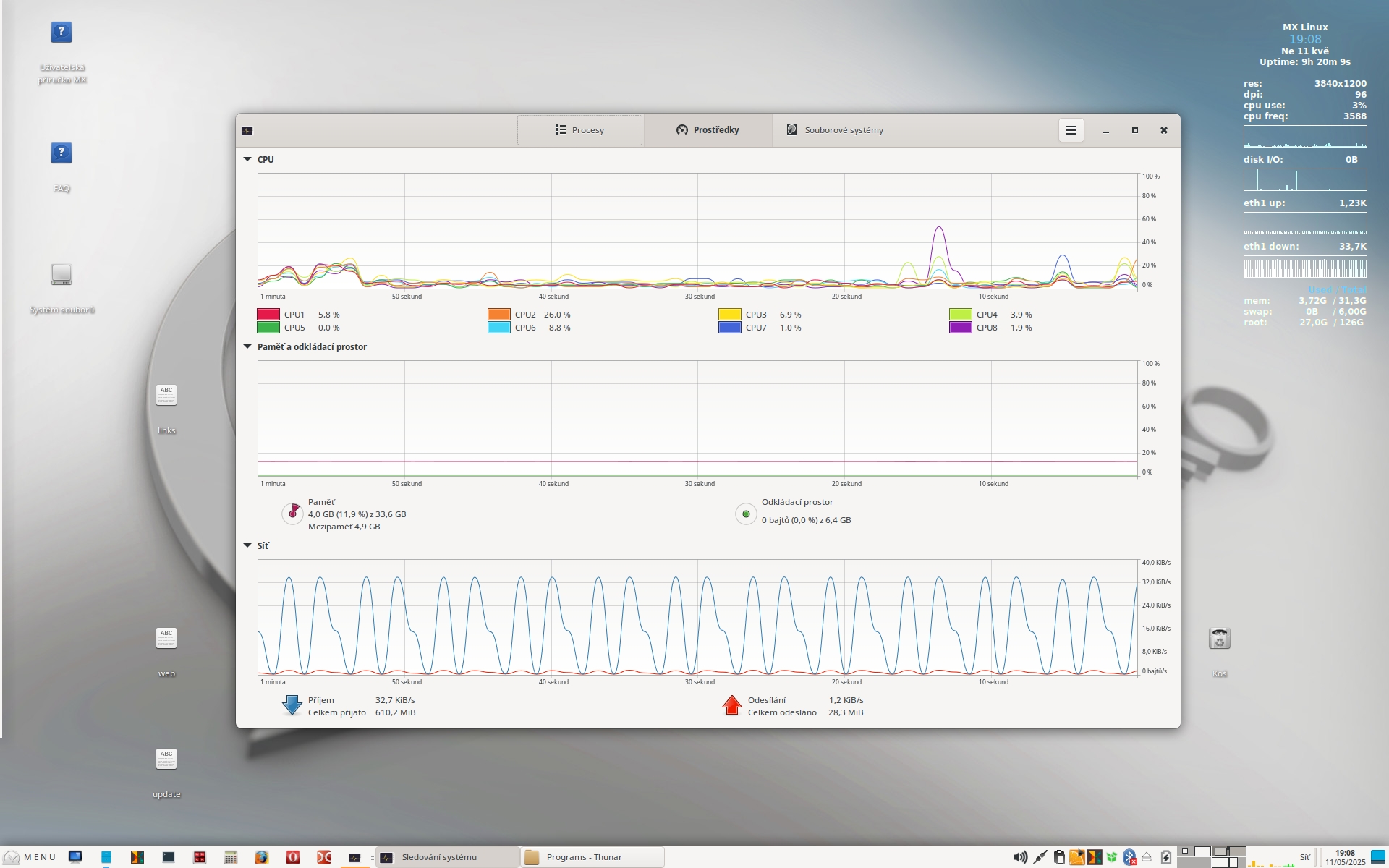Open the MENU start button
The width and height of the screenshot is (1389, 868).
click(x=30, y=857)
